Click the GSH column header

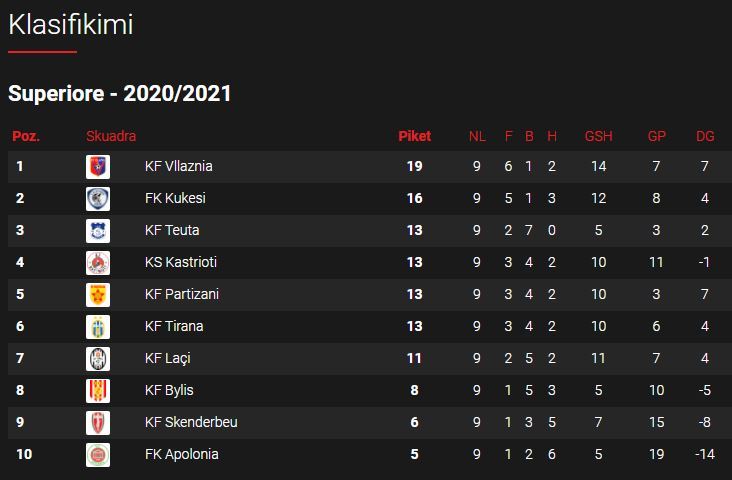[598, 136]
